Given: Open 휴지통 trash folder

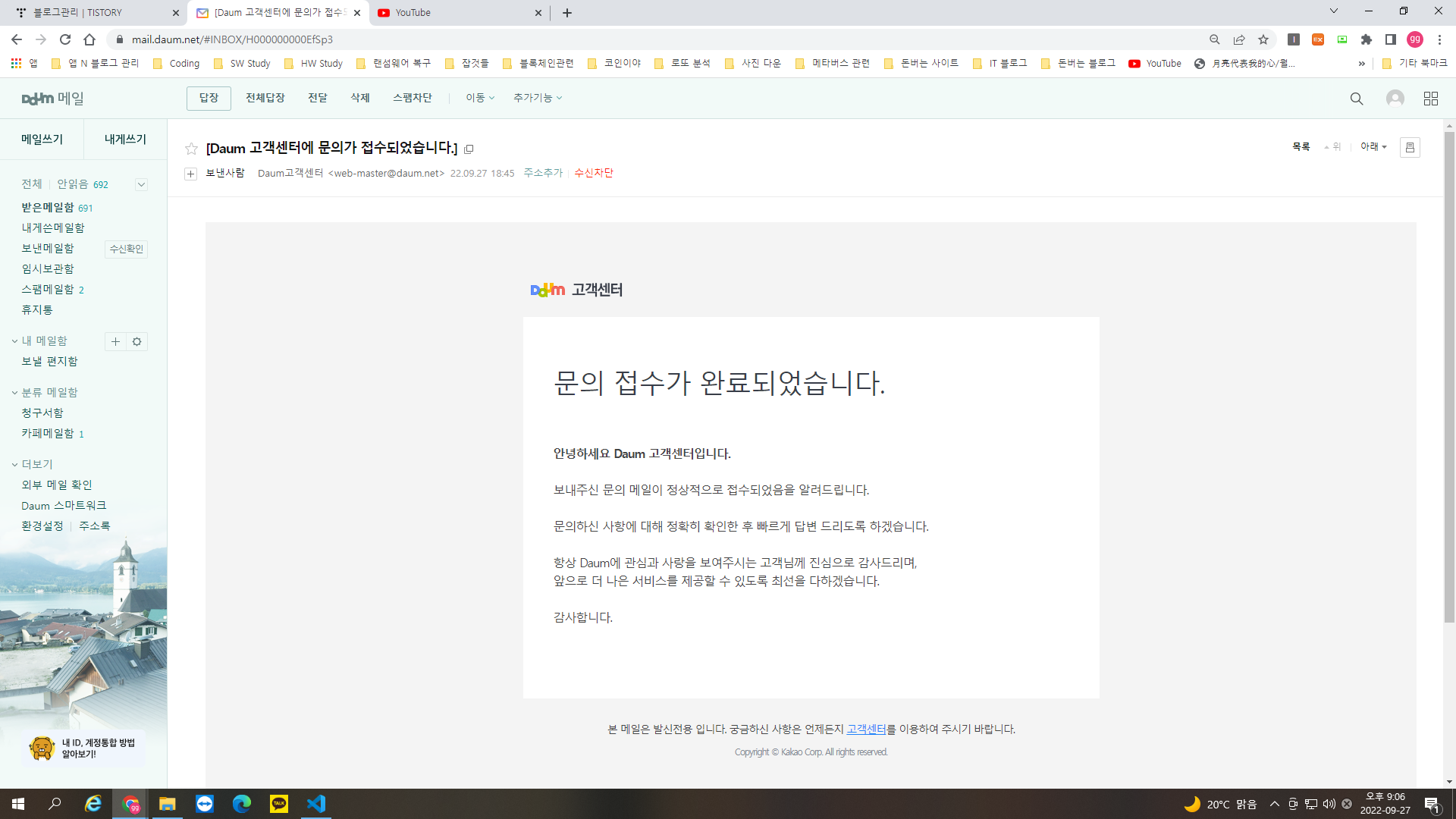Looking at the screenshot, I should [x=37, y=310].
